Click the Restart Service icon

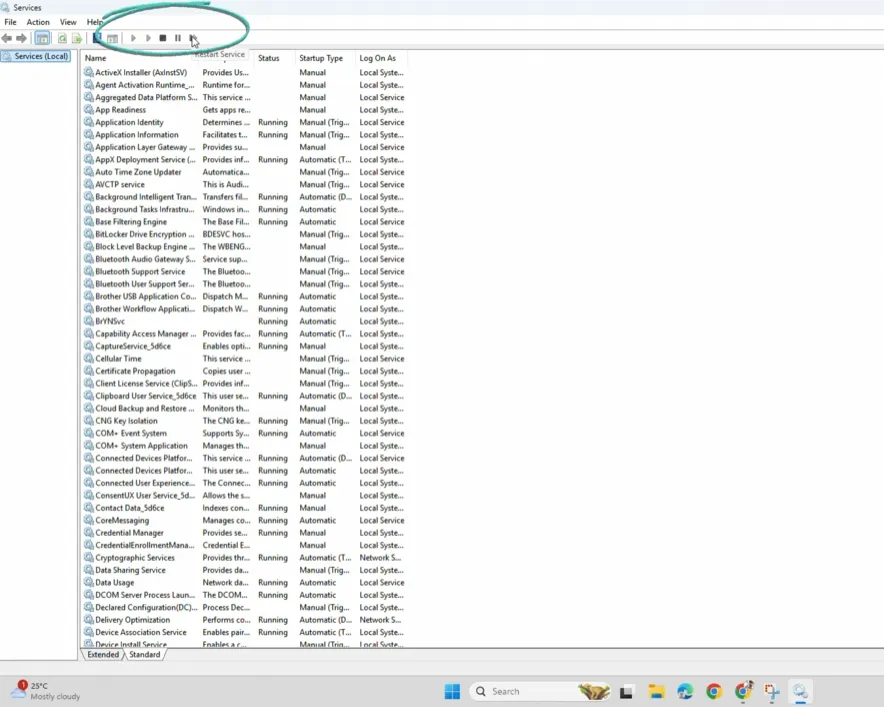coord(192,38)
